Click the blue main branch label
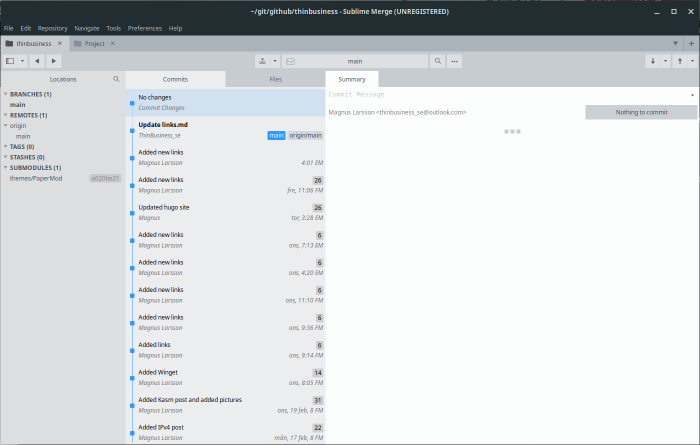The height and width of the screenshot is (445, 700). [x=276, y=135]
